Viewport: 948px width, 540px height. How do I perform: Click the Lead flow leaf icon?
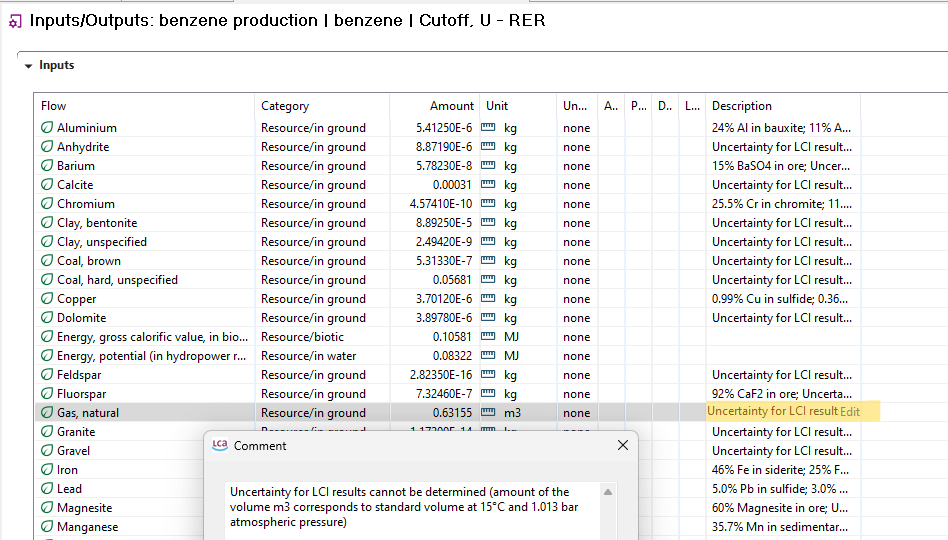coord(47,489)
